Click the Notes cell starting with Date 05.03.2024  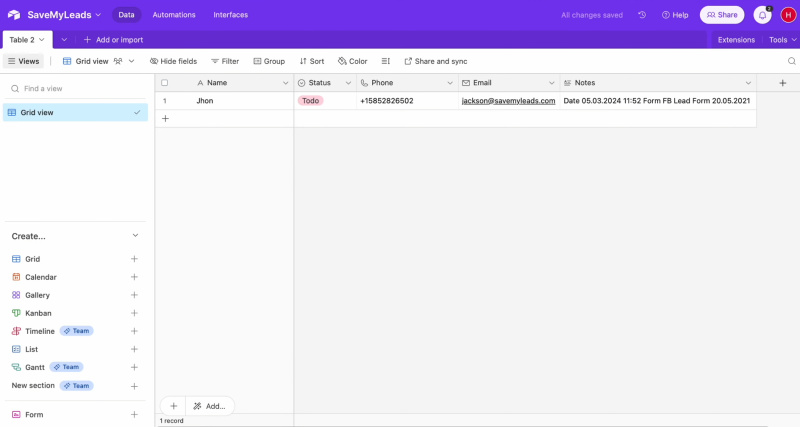tap(658, 101)
